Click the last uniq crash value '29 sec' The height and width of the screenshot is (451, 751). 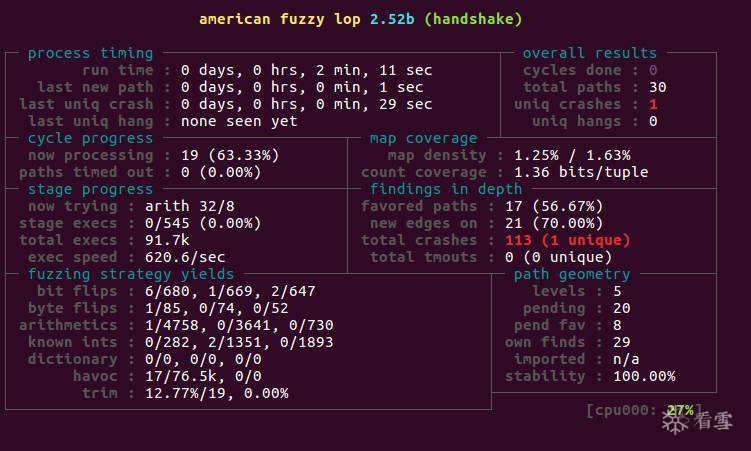click(x=406, y=104)
